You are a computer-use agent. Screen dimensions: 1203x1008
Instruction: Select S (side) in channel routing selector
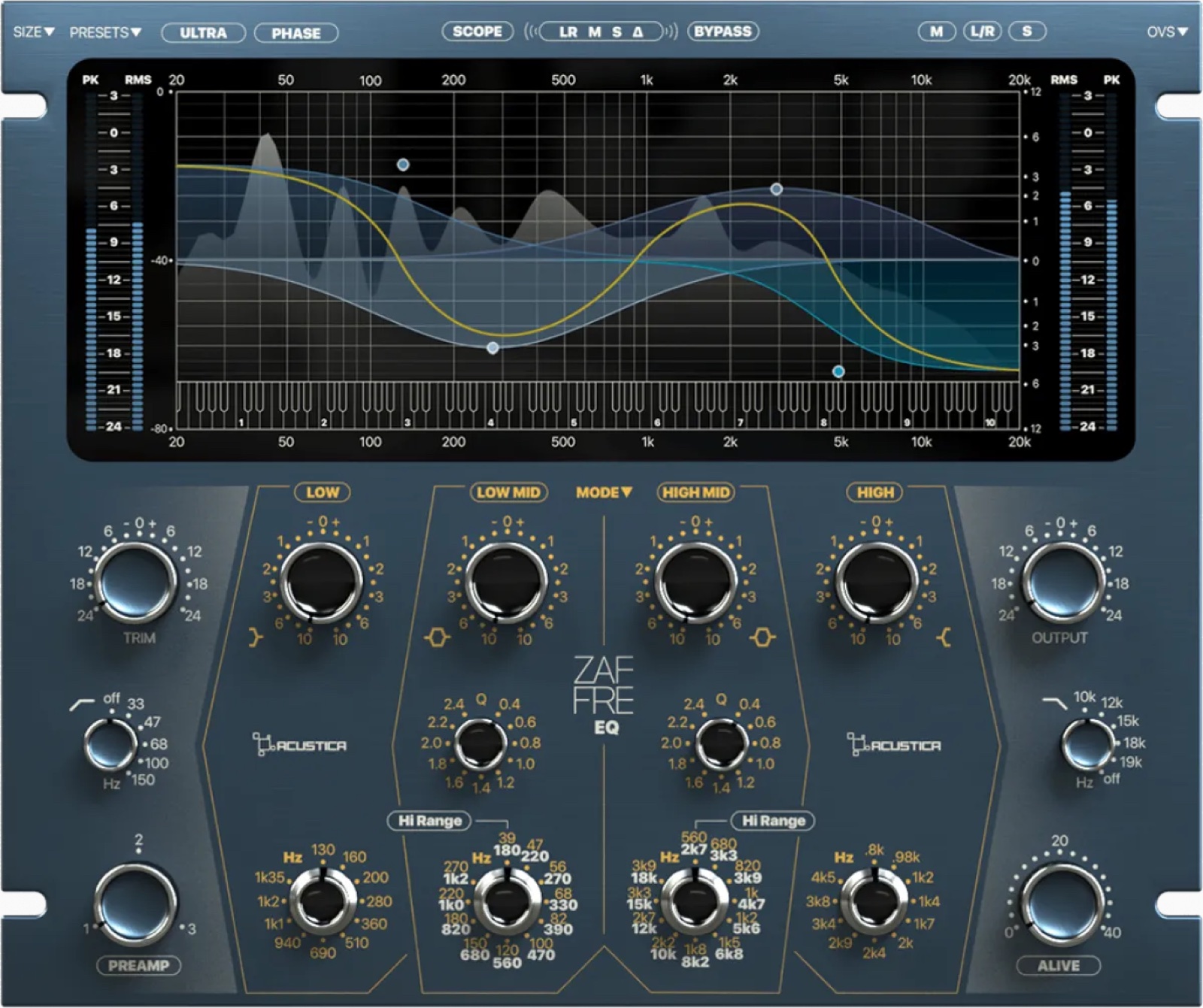(x=617, y=32)
